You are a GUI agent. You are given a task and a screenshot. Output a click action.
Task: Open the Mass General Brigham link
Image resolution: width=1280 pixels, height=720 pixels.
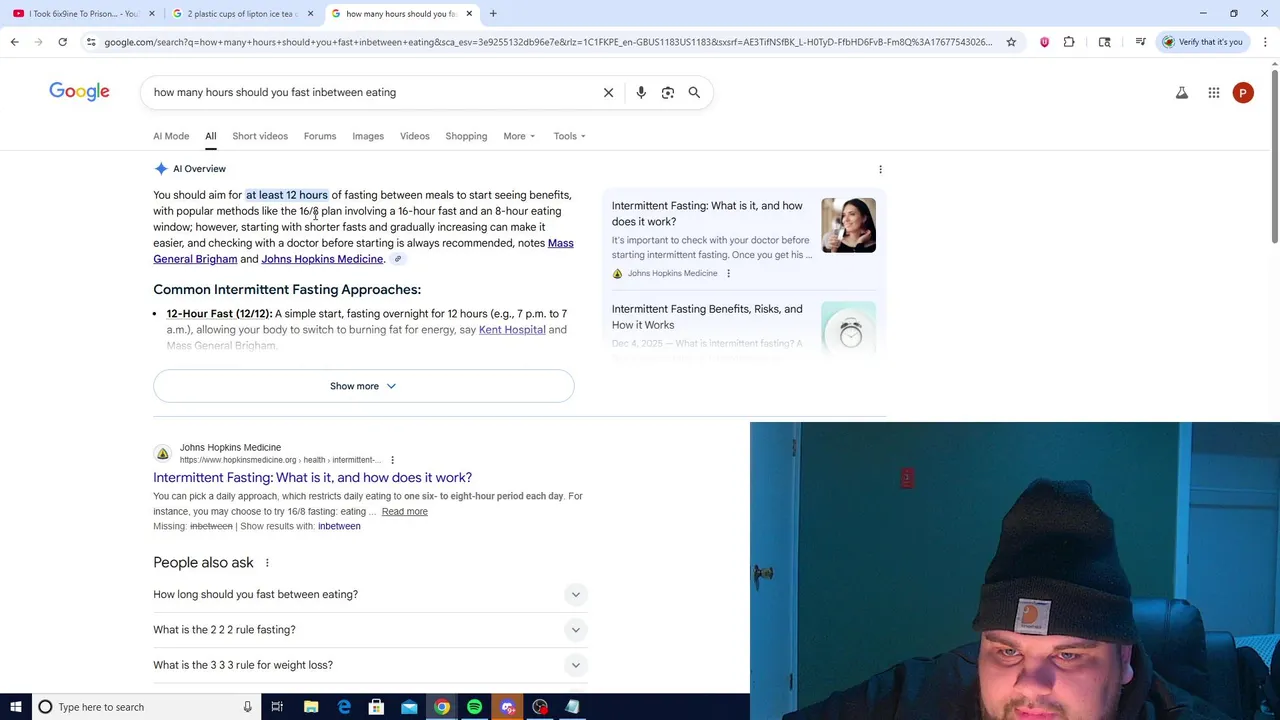pos(560,243)
